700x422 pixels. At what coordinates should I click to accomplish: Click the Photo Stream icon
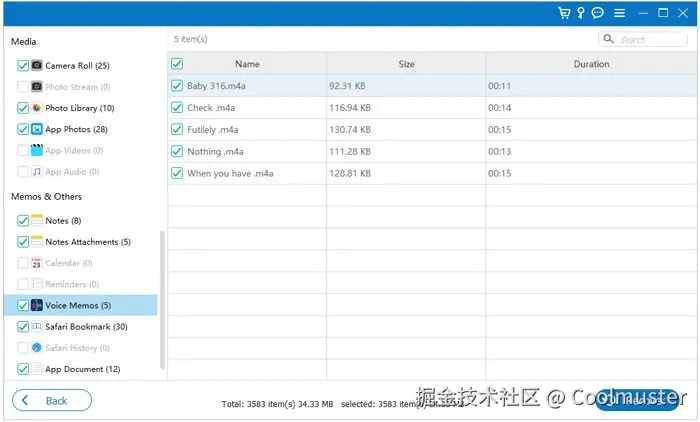pos(37,86)
